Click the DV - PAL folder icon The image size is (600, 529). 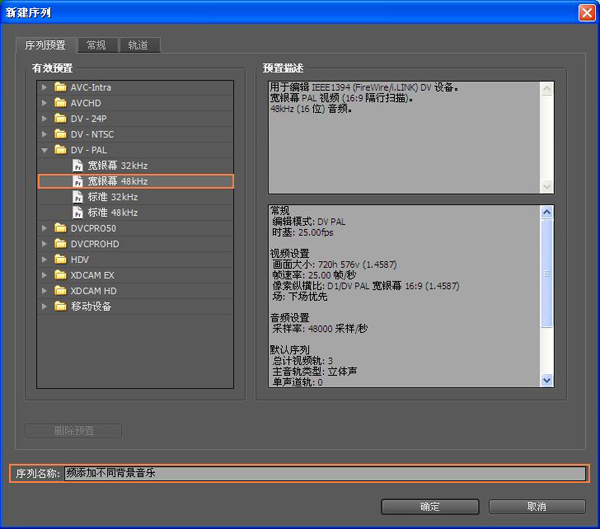(60, 150)
